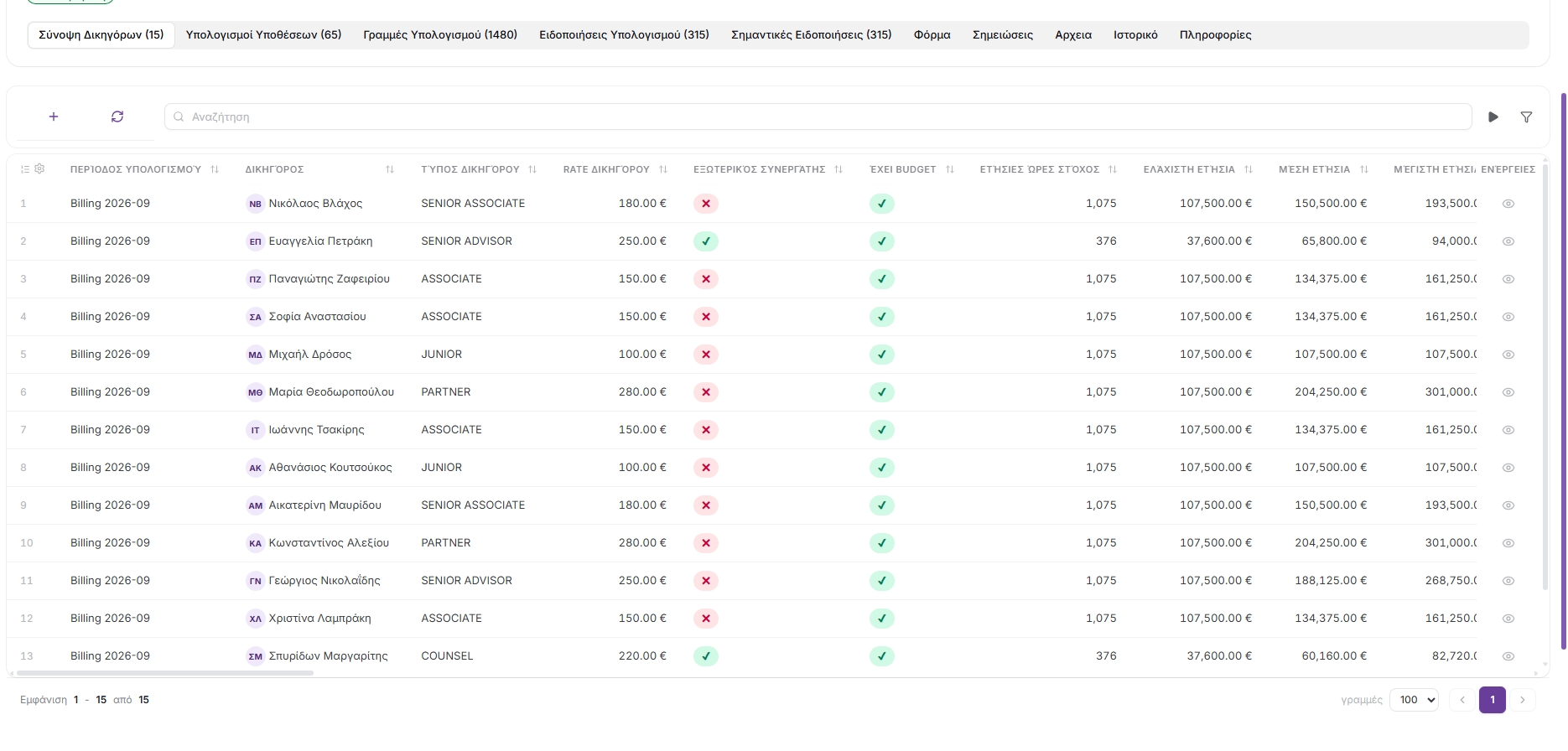
Task: Sort by Εξωτερικός Συνεργάτης column arrows
Action: pyautogui.click(x=839, y=169)
